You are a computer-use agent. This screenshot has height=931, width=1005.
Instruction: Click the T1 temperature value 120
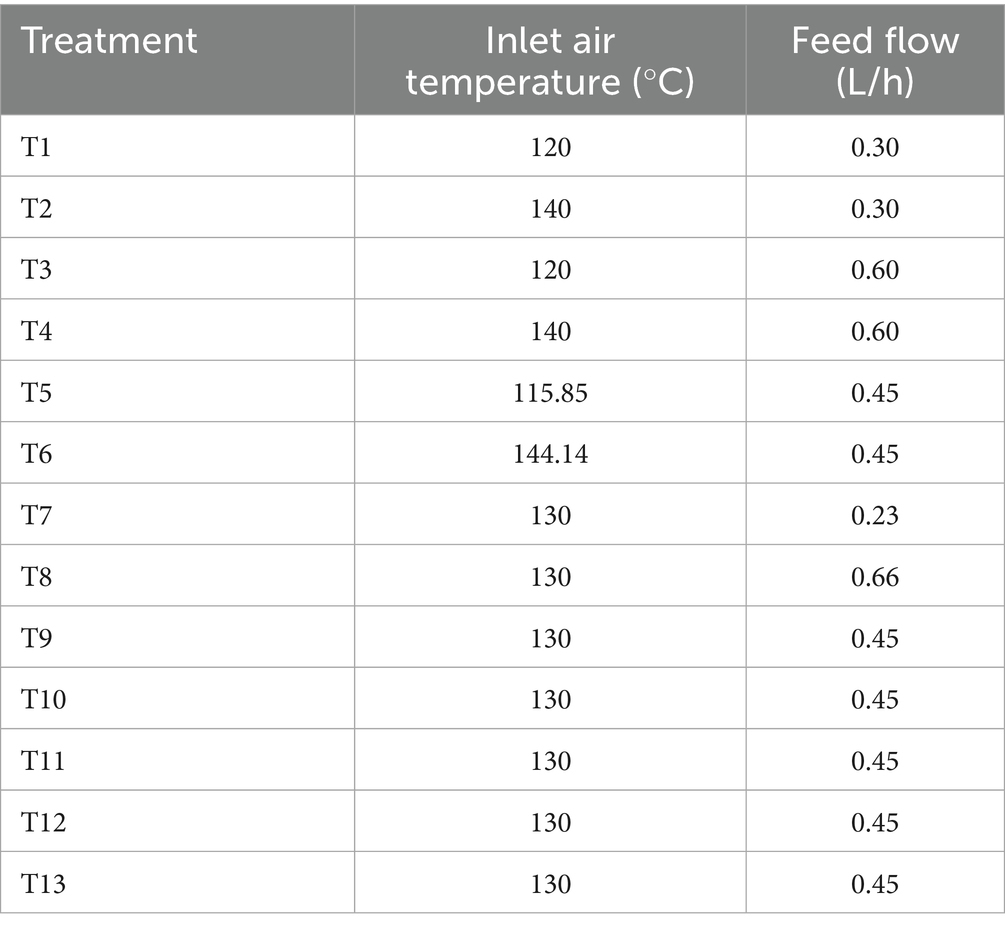pyautogui.click(x=550, y=148)
